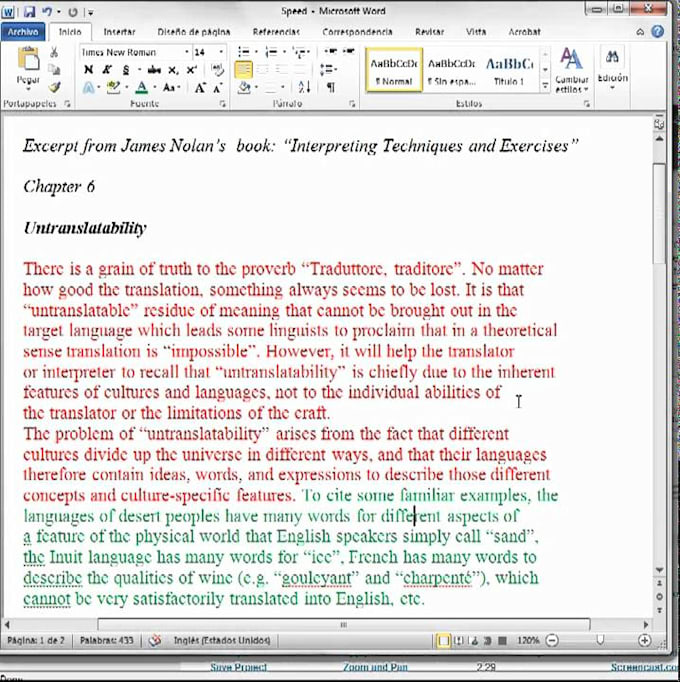Redo the last action in quick access toolbar
Viewport: 680px width, 682px height.
pos(73,12)
